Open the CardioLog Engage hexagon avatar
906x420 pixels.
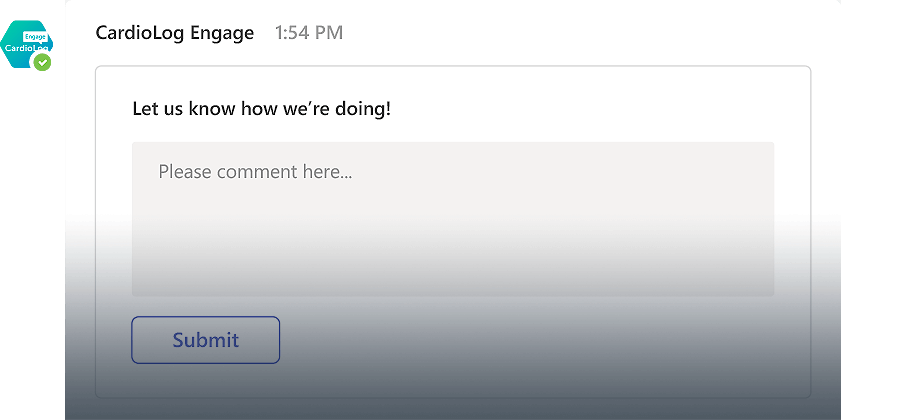pyautogui.click(x=26, y=44)
